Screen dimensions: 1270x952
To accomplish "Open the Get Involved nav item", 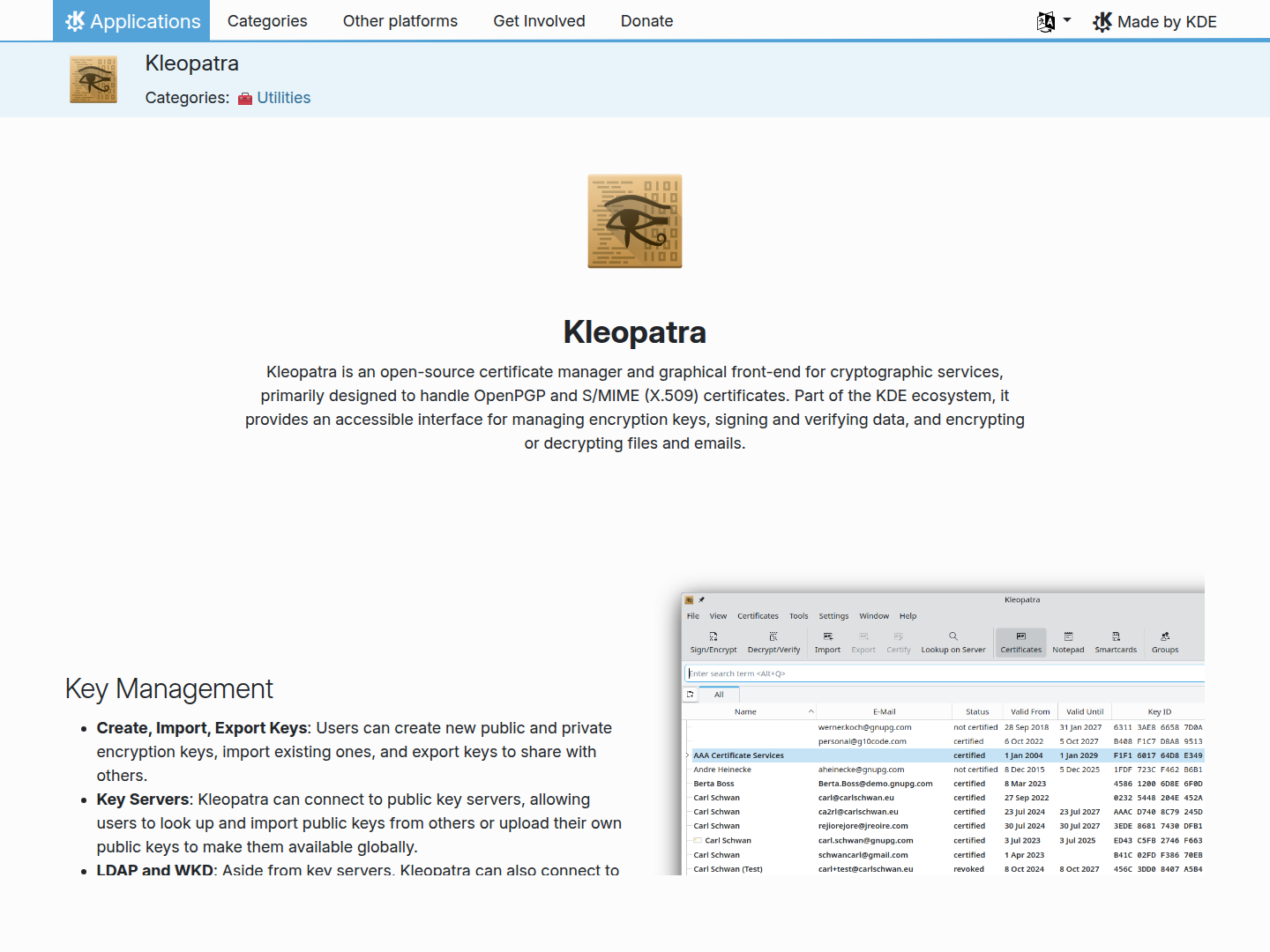I will (539, 21).
